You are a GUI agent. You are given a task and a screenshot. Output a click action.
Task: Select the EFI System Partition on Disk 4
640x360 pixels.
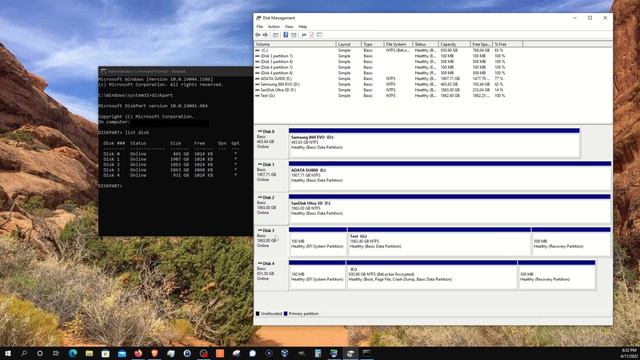[x=317, y=275]
